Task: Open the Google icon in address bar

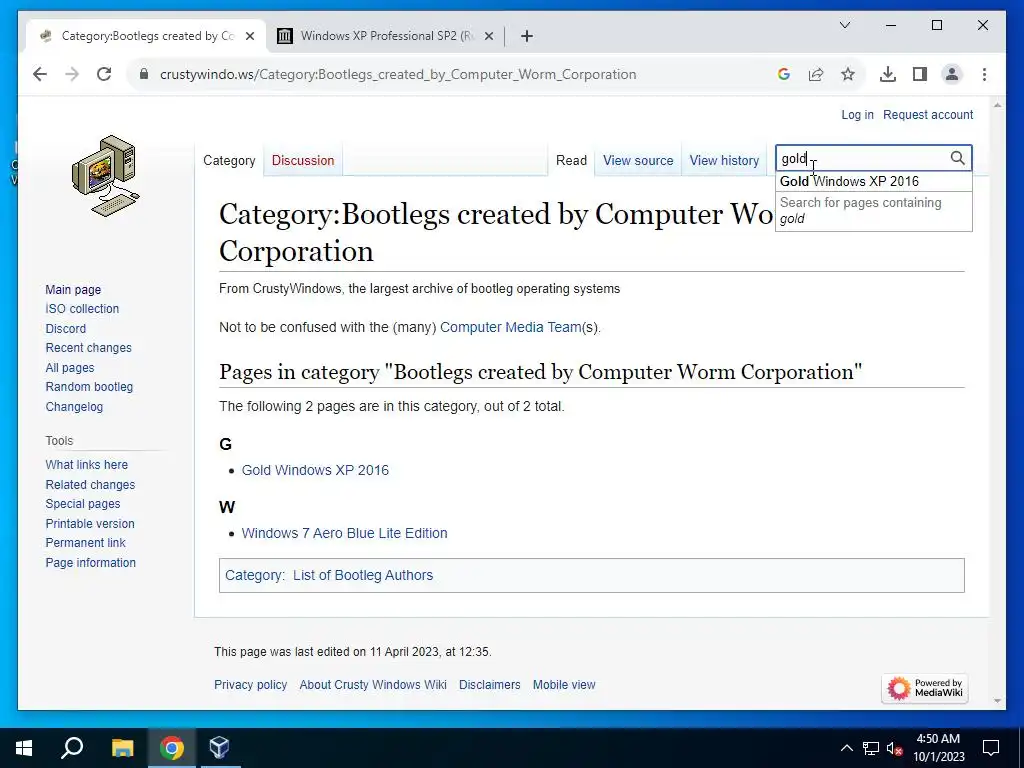Action: 784,74
